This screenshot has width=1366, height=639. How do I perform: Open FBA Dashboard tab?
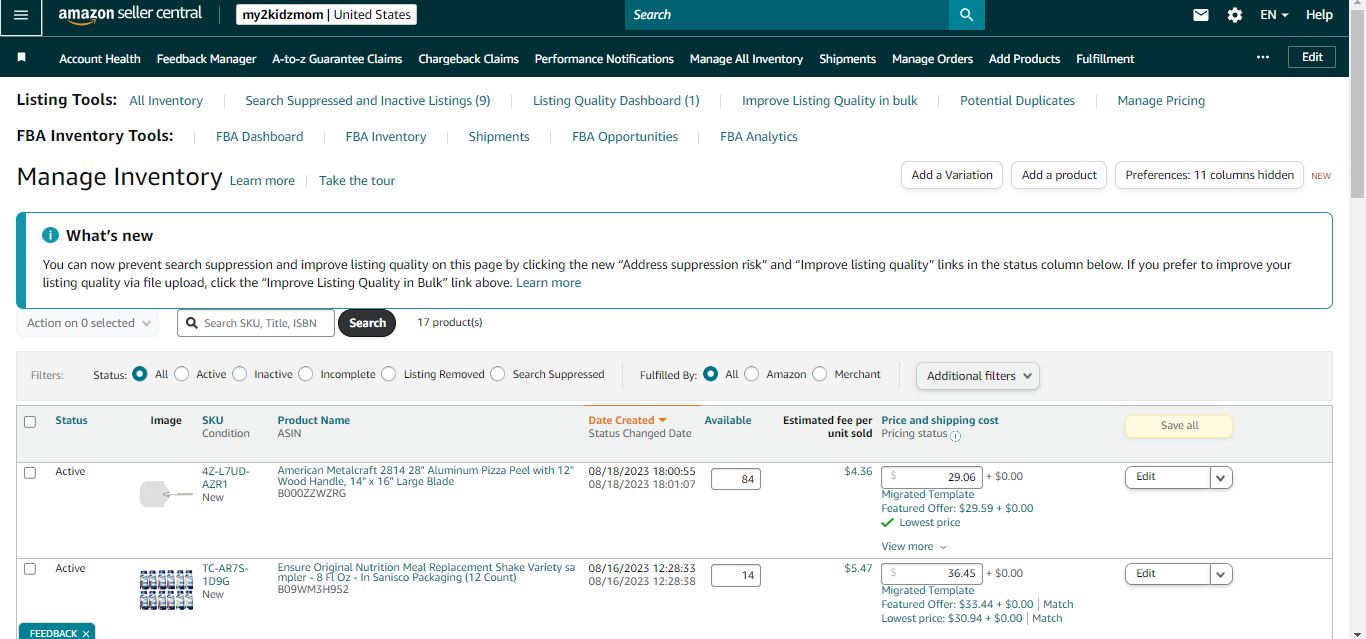259,137
